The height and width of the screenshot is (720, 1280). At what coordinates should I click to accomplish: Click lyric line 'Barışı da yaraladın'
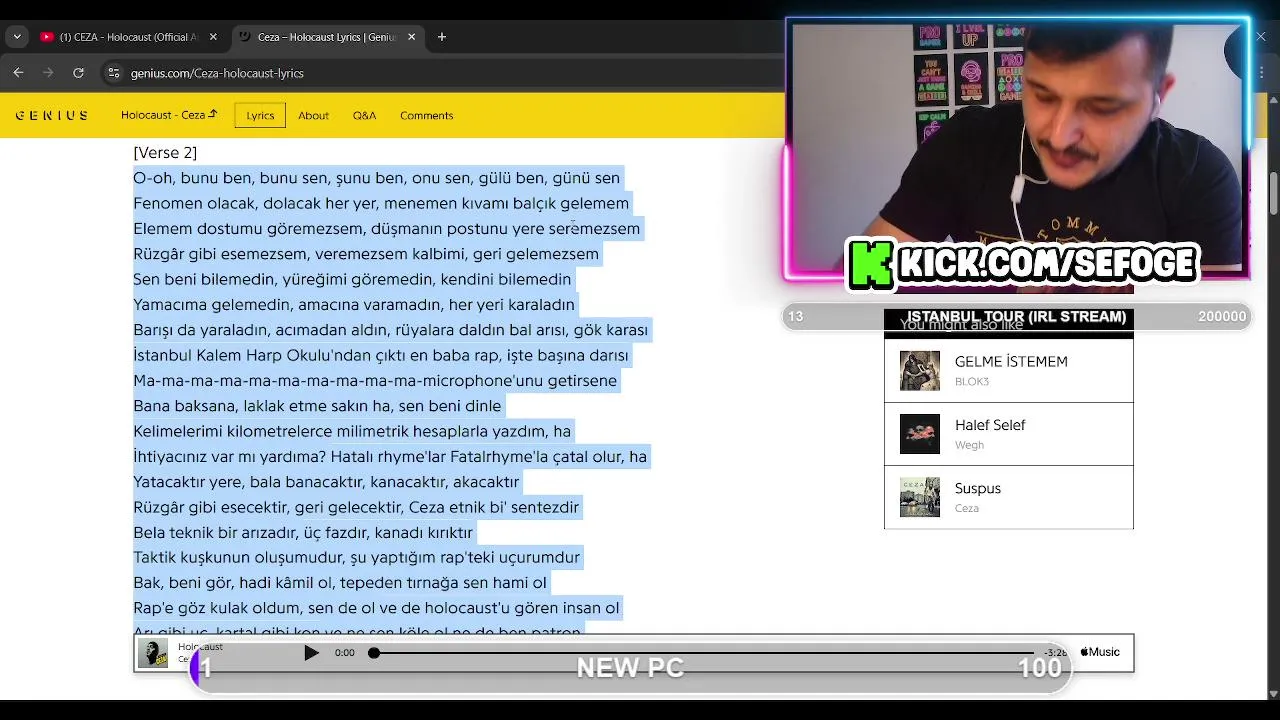(391, 330)
